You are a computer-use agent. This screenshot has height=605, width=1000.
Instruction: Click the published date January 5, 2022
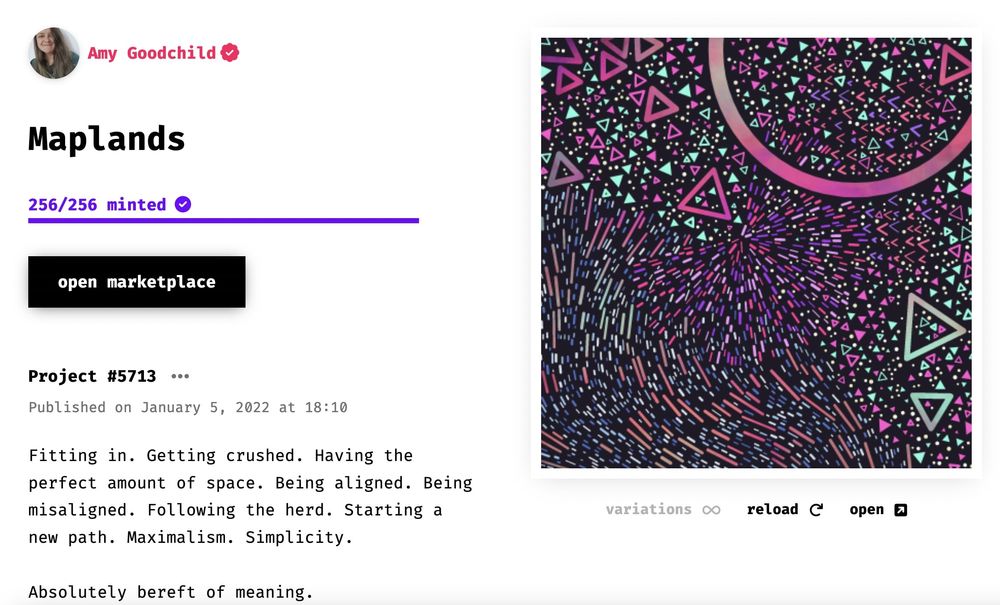[187, 407]
